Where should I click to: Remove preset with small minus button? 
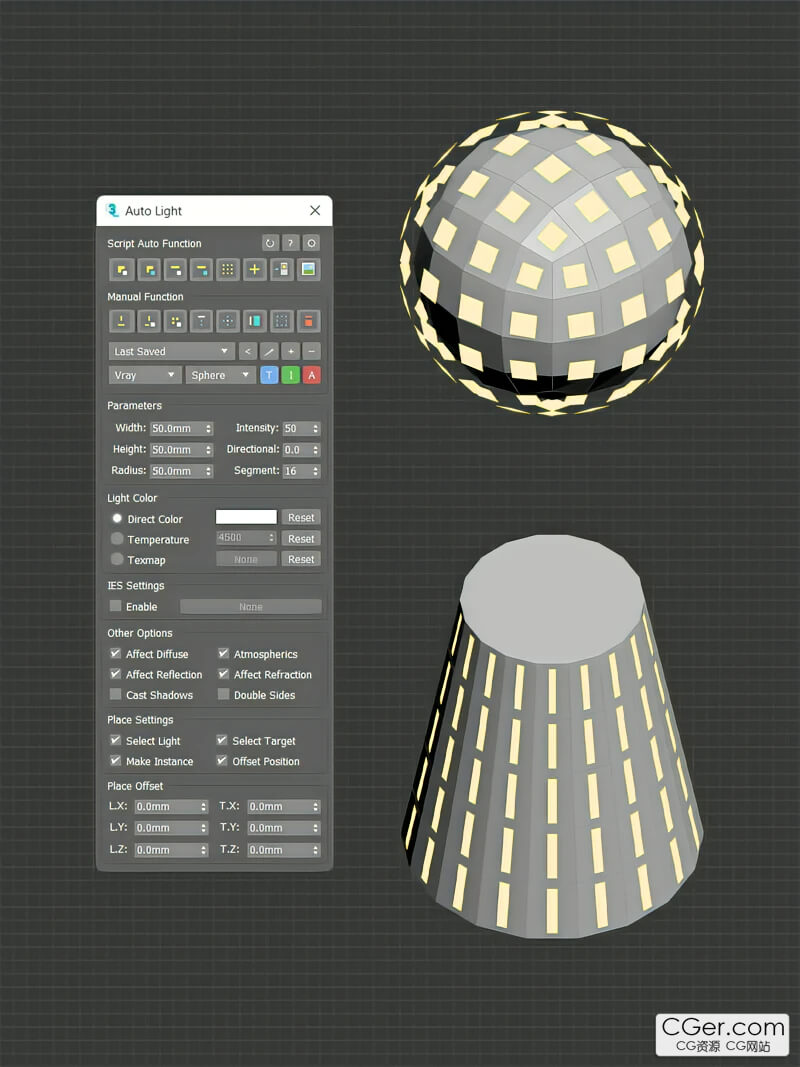tap(312, 351)
